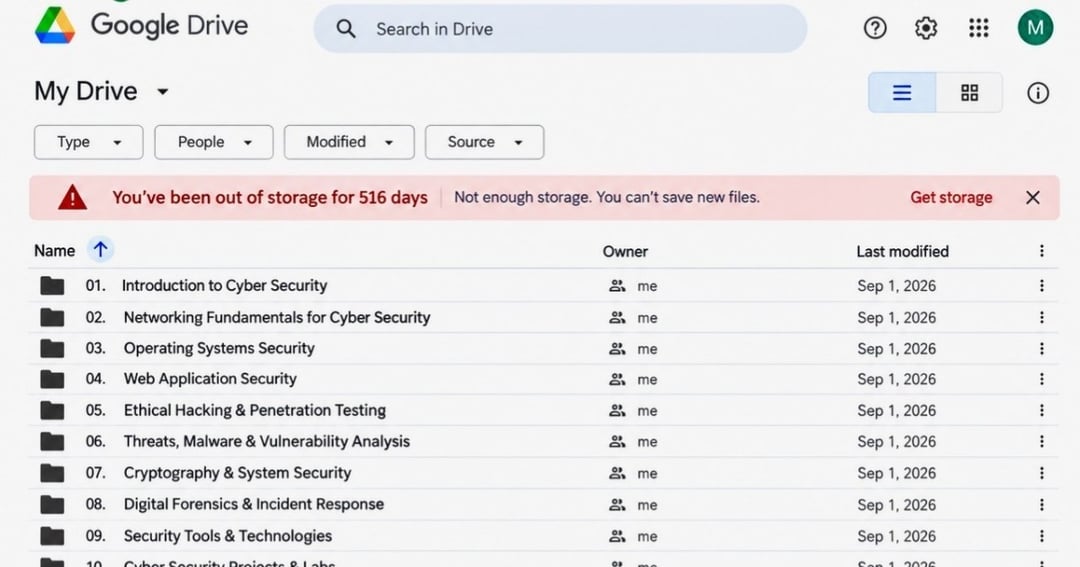Open the Type filter dropdown
Viewport: 1080px width, 567px height.
point(89,142)
